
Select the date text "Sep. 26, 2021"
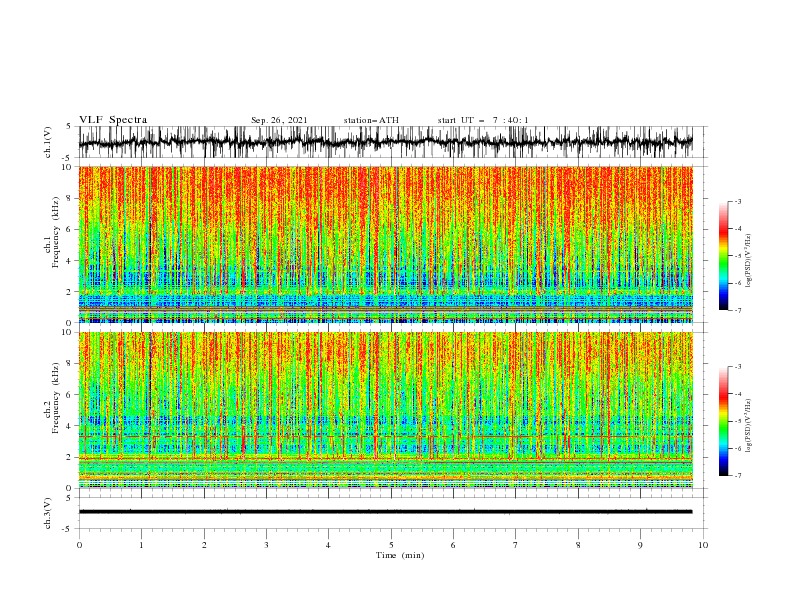click(279, 120)
